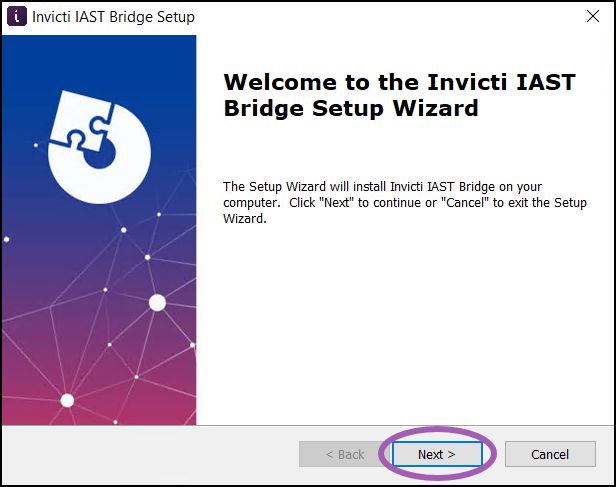Click the "Welcome to the Invicti IAST Bridge Setup Wizard" heading
The width and height of the screenshot is (616, 487).
point(399,95)
